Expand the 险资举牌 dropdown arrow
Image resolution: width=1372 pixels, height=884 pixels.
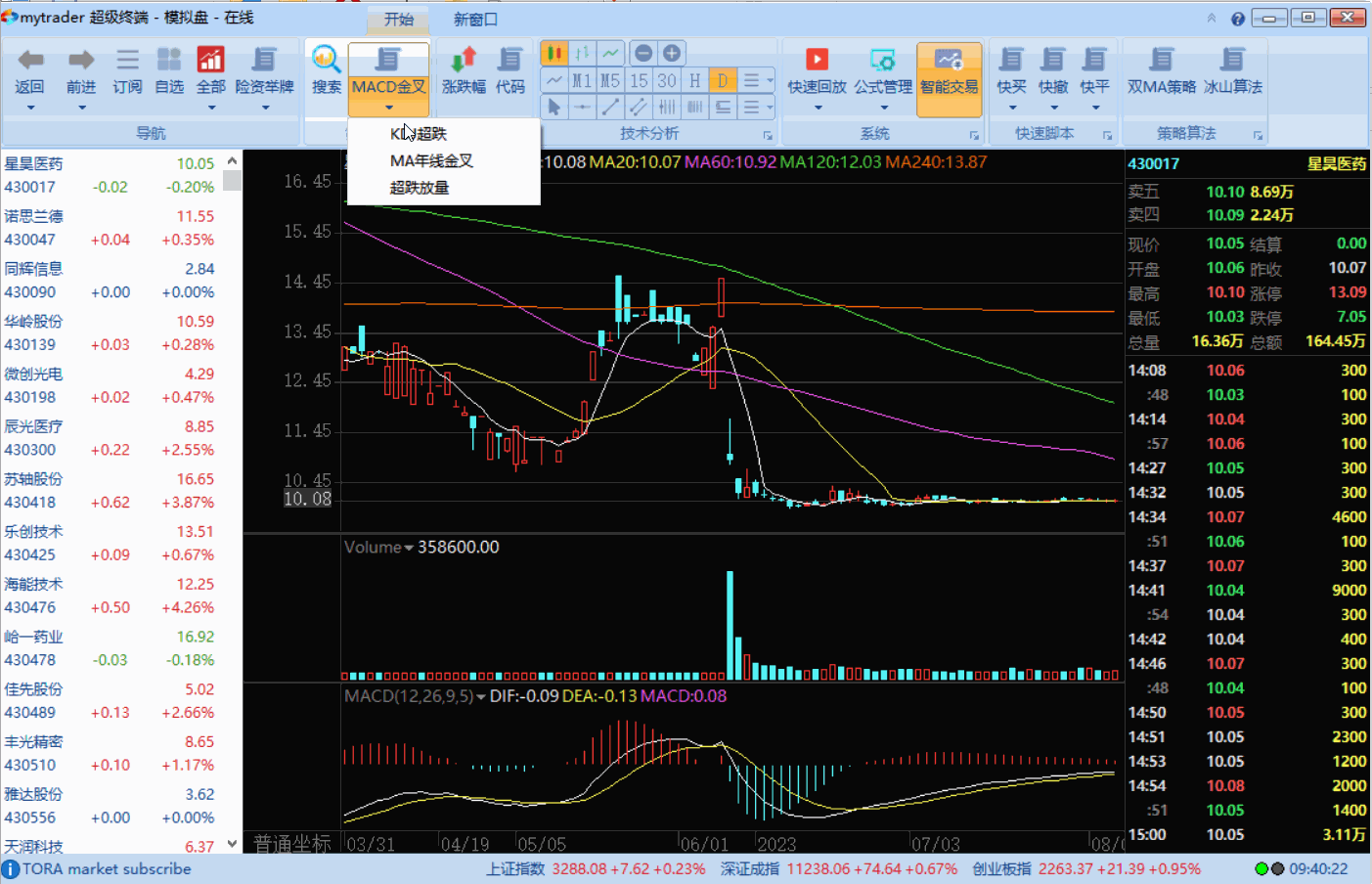coord(264,108)
